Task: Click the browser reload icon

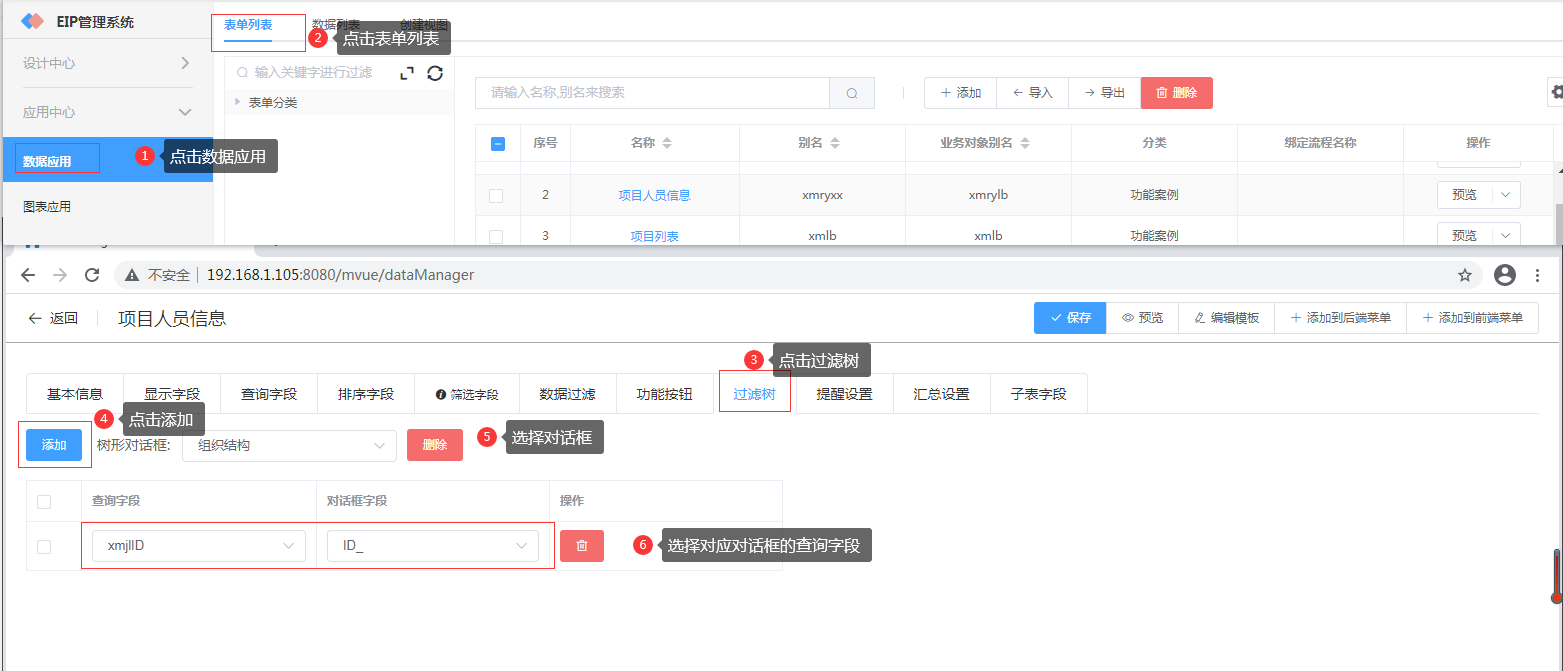Action: coord(92,275)
